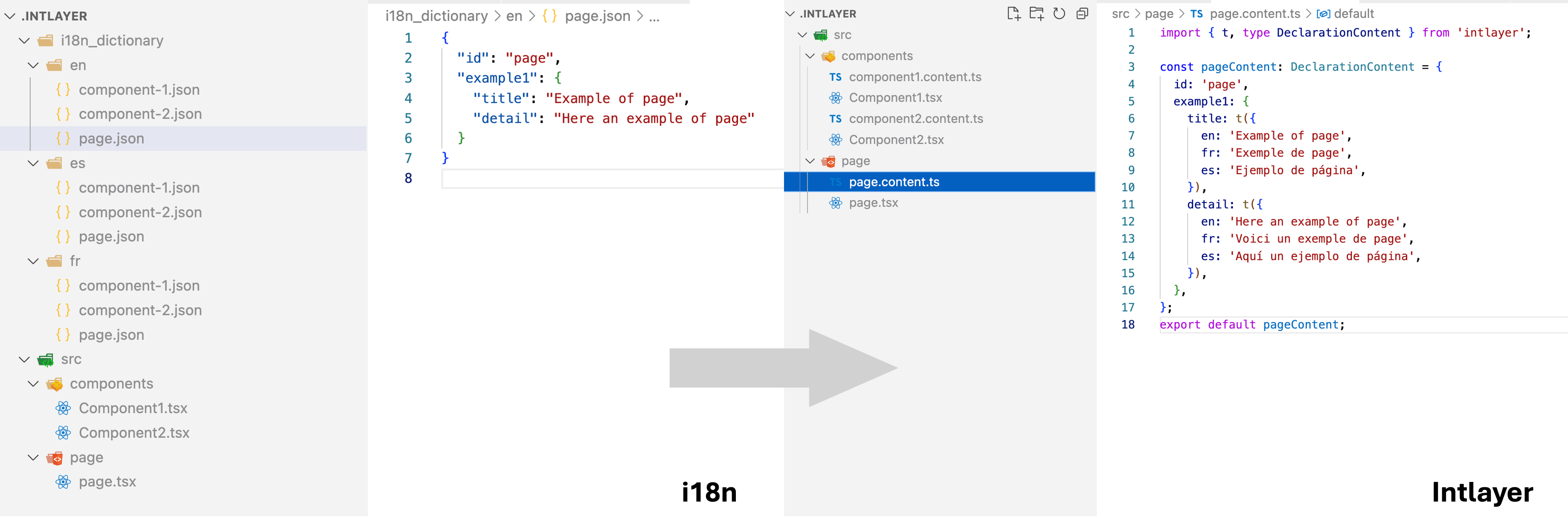Open the src segment in the right breadcrumb
The width and height of the screenshot is (1568, 529).
1121,14
